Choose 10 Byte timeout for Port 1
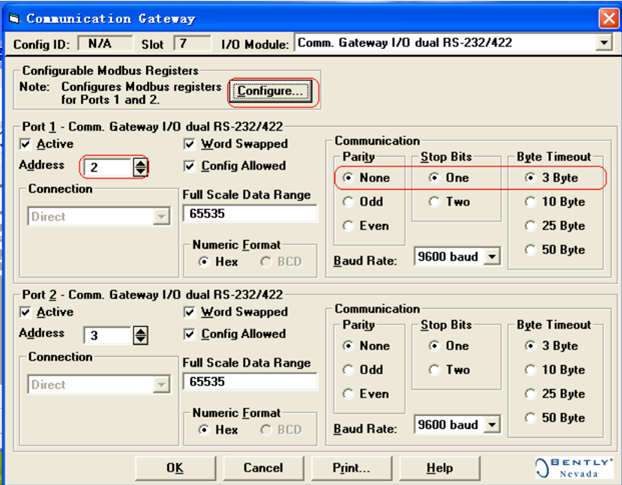The width and height of the screenshot is (622, 485). click(530, 202)
